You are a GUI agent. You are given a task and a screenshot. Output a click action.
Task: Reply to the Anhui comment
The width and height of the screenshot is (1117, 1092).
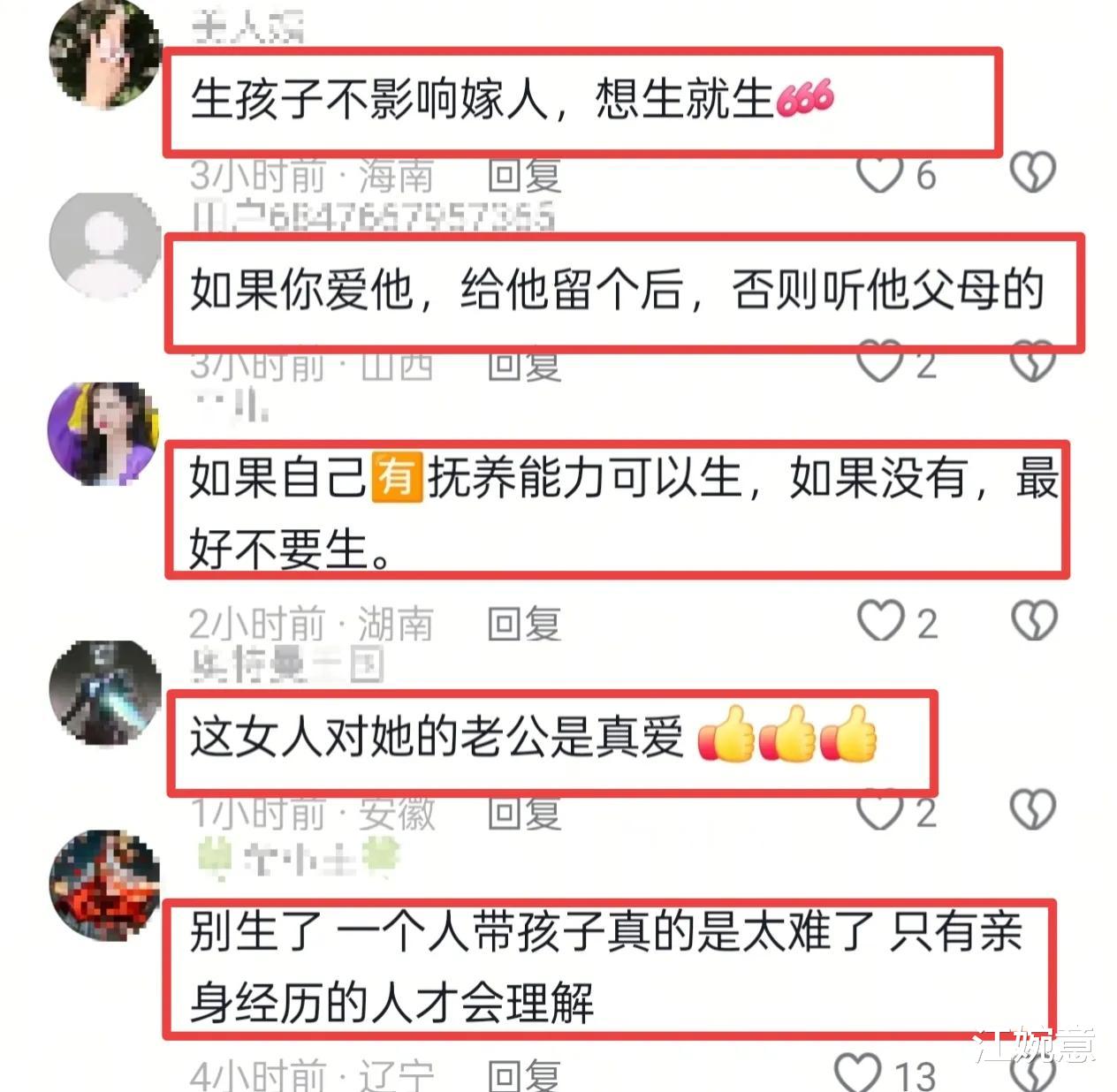(525, 813)
